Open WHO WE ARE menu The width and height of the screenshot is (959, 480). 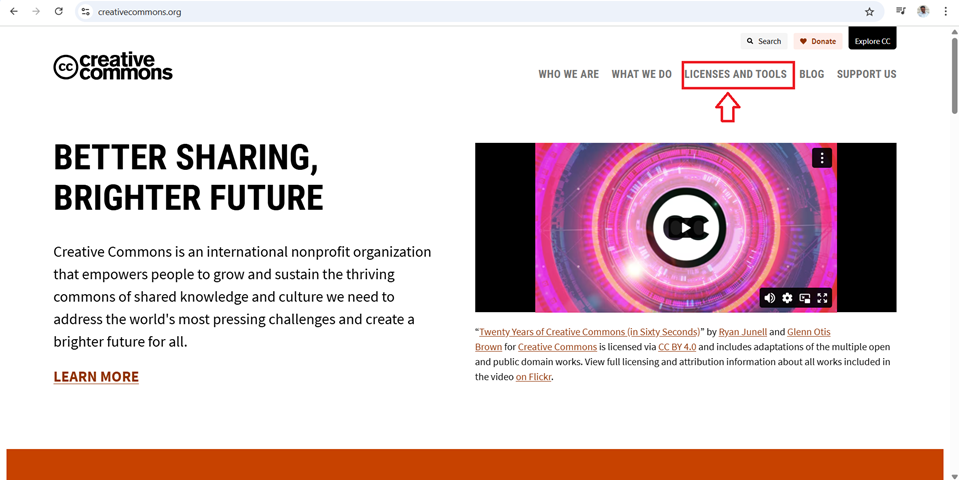(568, 74)
